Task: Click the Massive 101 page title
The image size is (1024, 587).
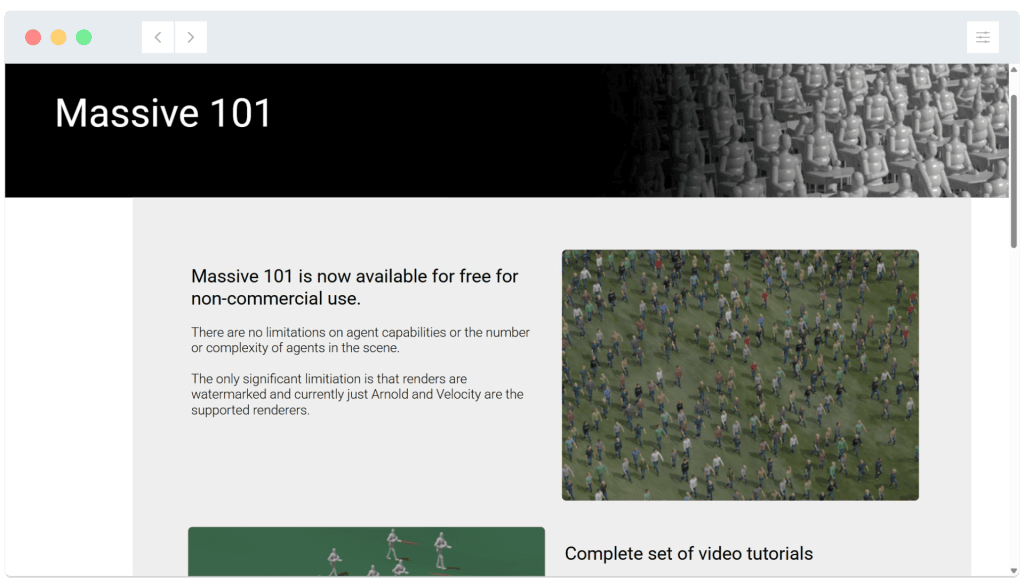Action: coord(163,113)
